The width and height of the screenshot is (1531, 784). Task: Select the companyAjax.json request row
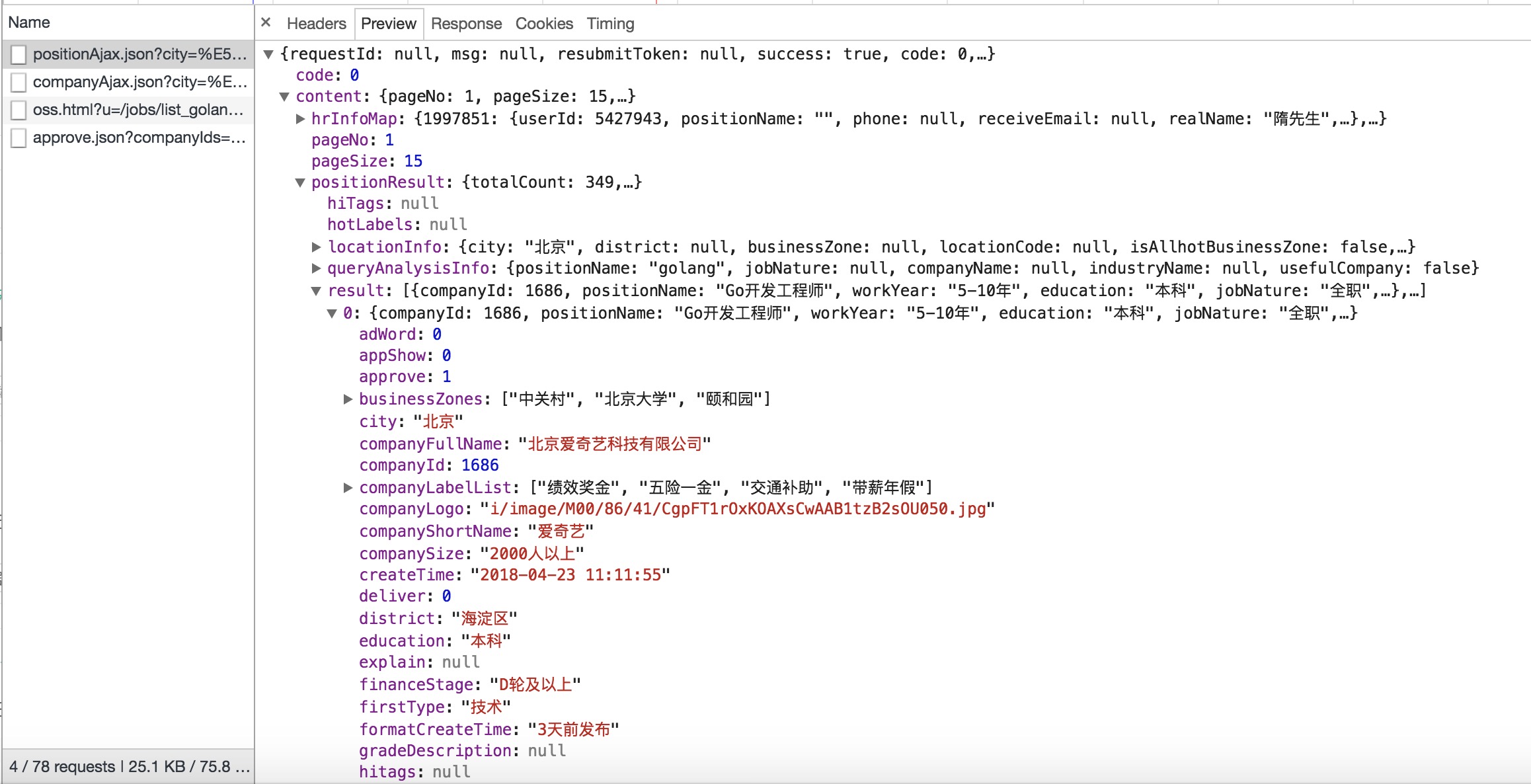click(139, 82)
